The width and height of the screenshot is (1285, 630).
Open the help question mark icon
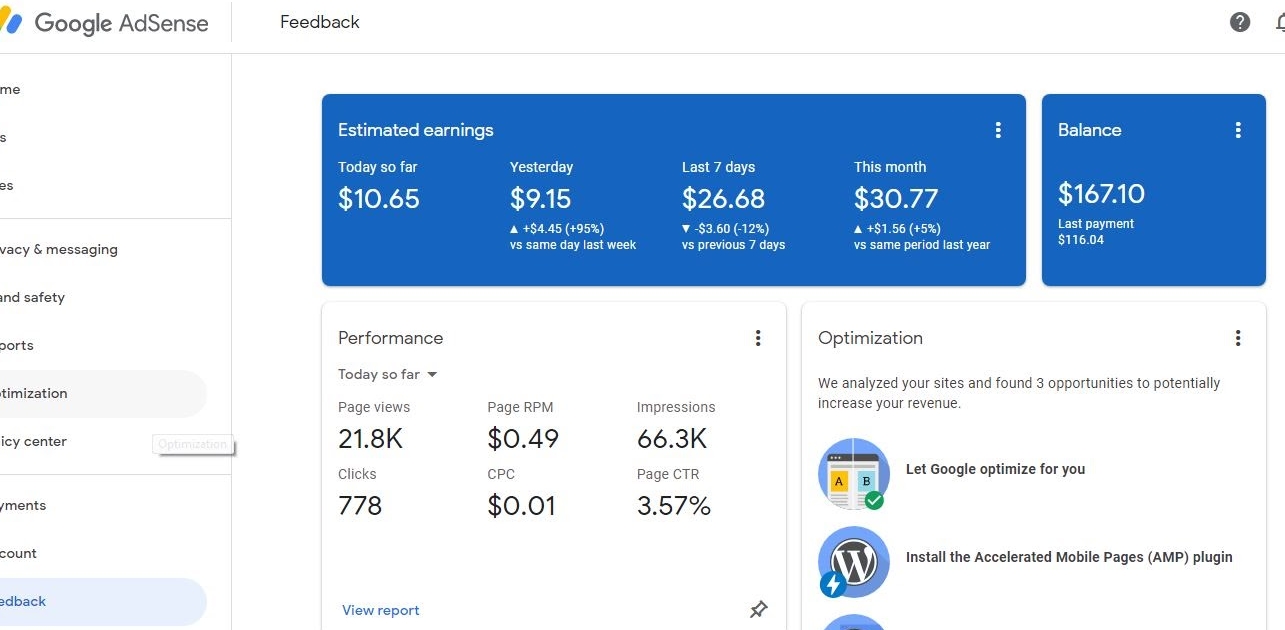click(x=1240, y=22)
